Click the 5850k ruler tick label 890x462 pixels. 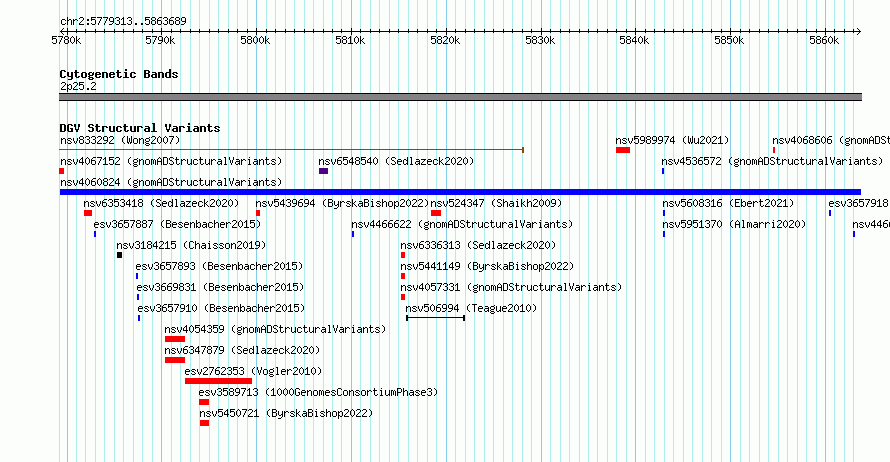pos(729,41)
